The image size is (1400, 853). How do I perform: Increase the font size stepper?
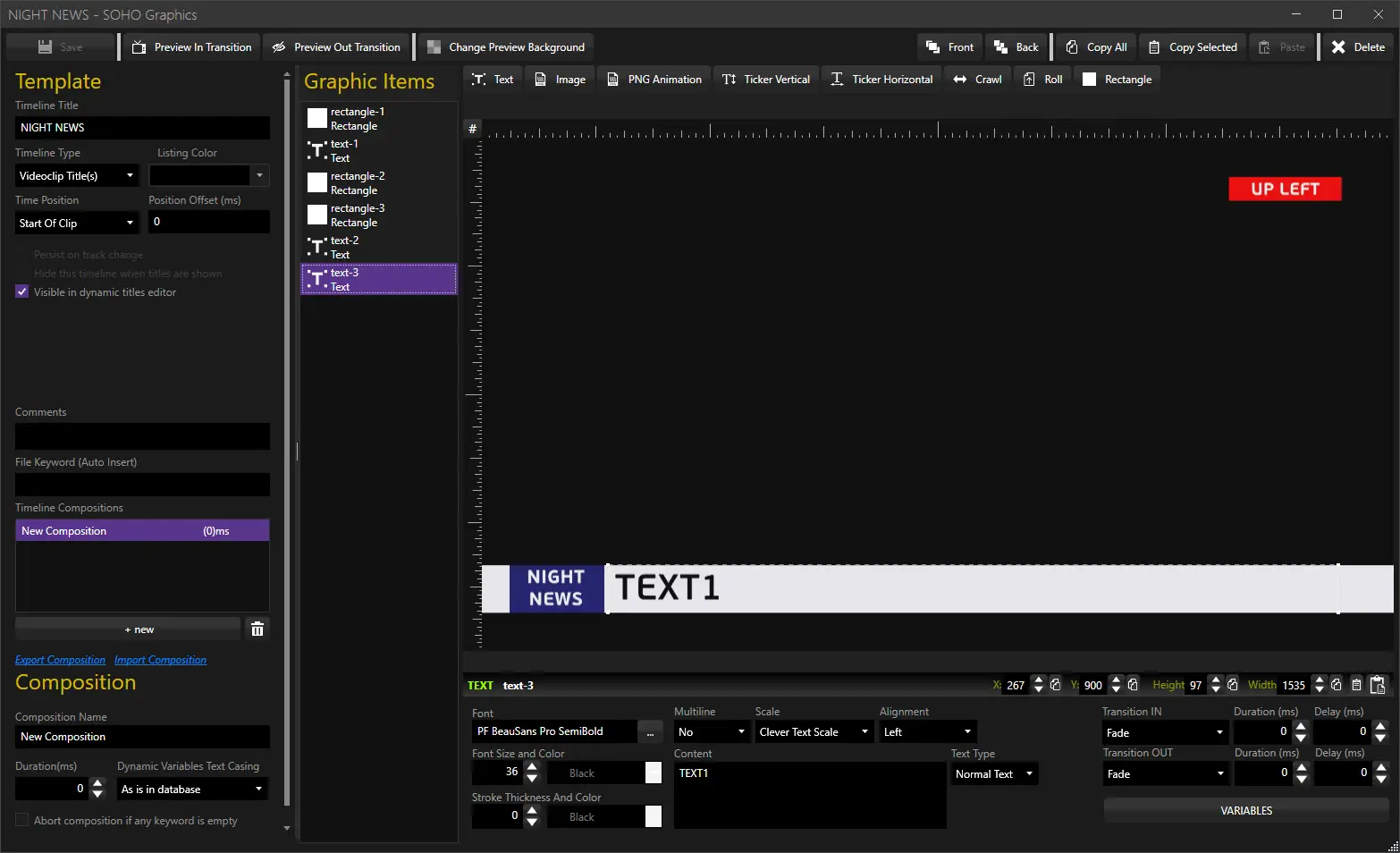[x=532, y=767]
